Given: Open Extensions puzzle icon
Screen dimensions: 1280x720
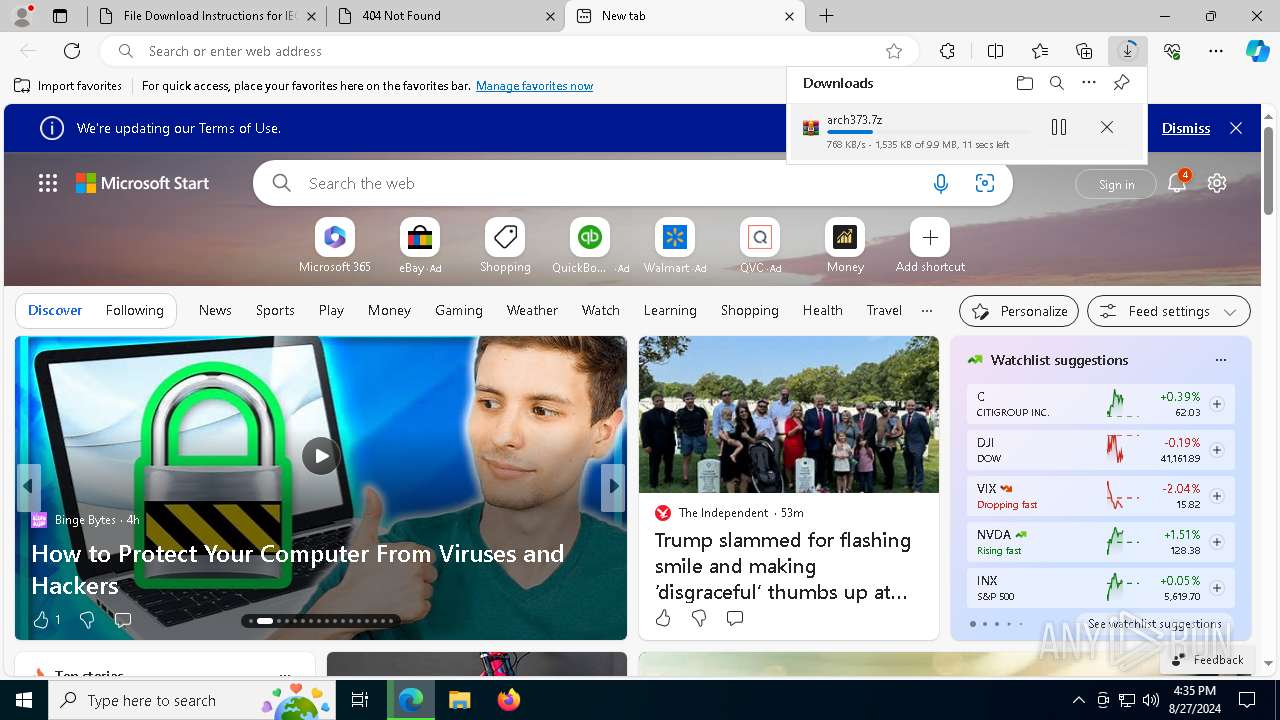Looking at the screenshot, I should (948, 51).
